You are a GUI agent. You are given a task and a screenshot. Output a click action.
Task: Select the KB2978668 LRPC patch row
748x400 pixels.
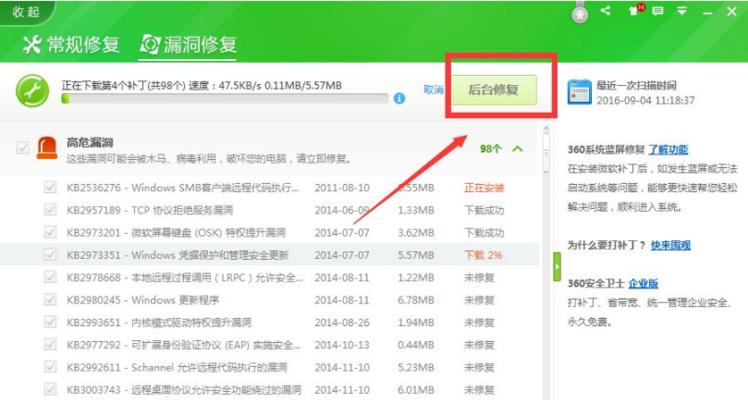[270, 277]
